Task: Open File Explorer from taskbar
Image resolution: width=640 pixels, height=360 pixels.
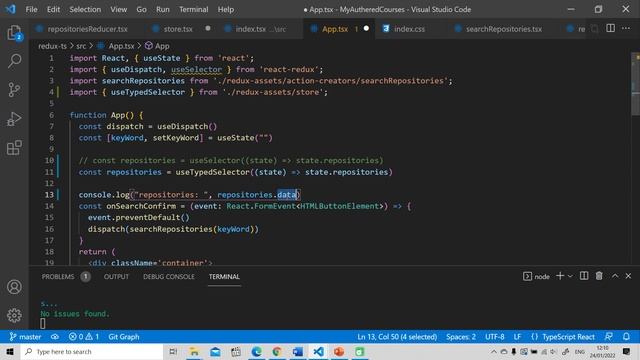Action: pyautogui.click(x=194, y=351)
